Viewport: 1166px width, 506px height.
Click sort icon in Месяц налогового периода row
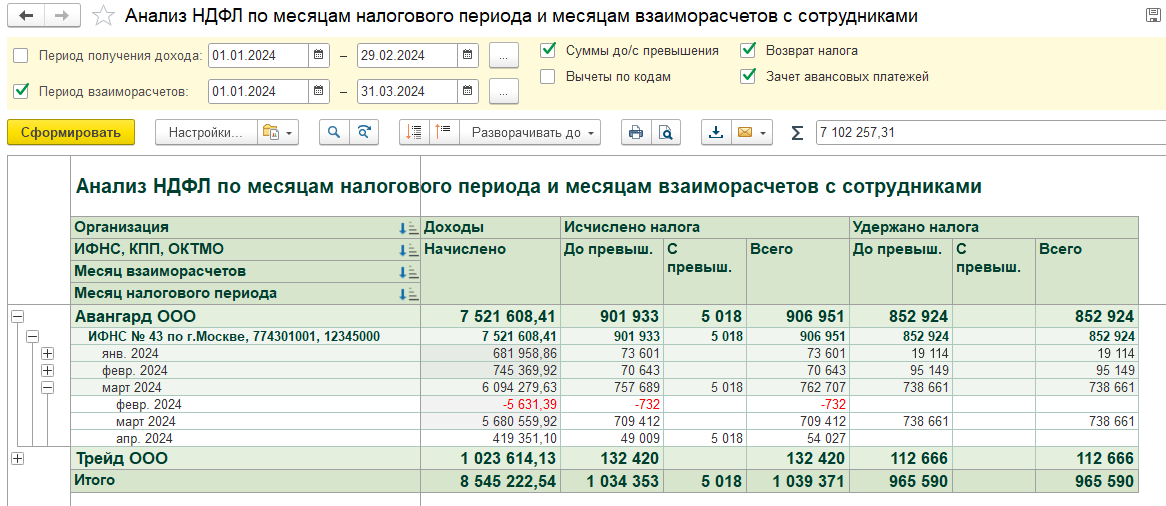point(408,293)
